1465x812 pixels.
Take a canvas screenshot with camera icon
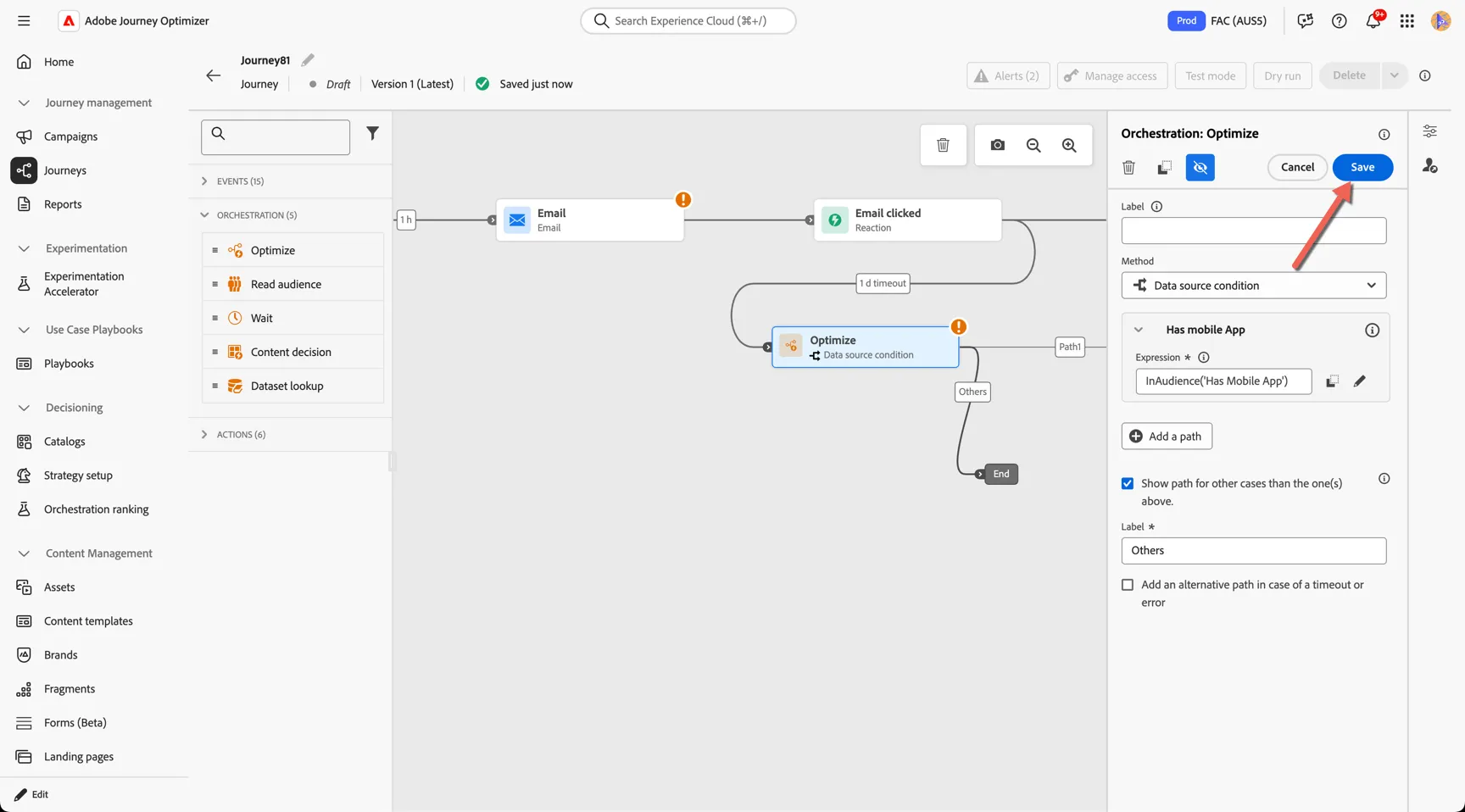(x=998, y=145)
